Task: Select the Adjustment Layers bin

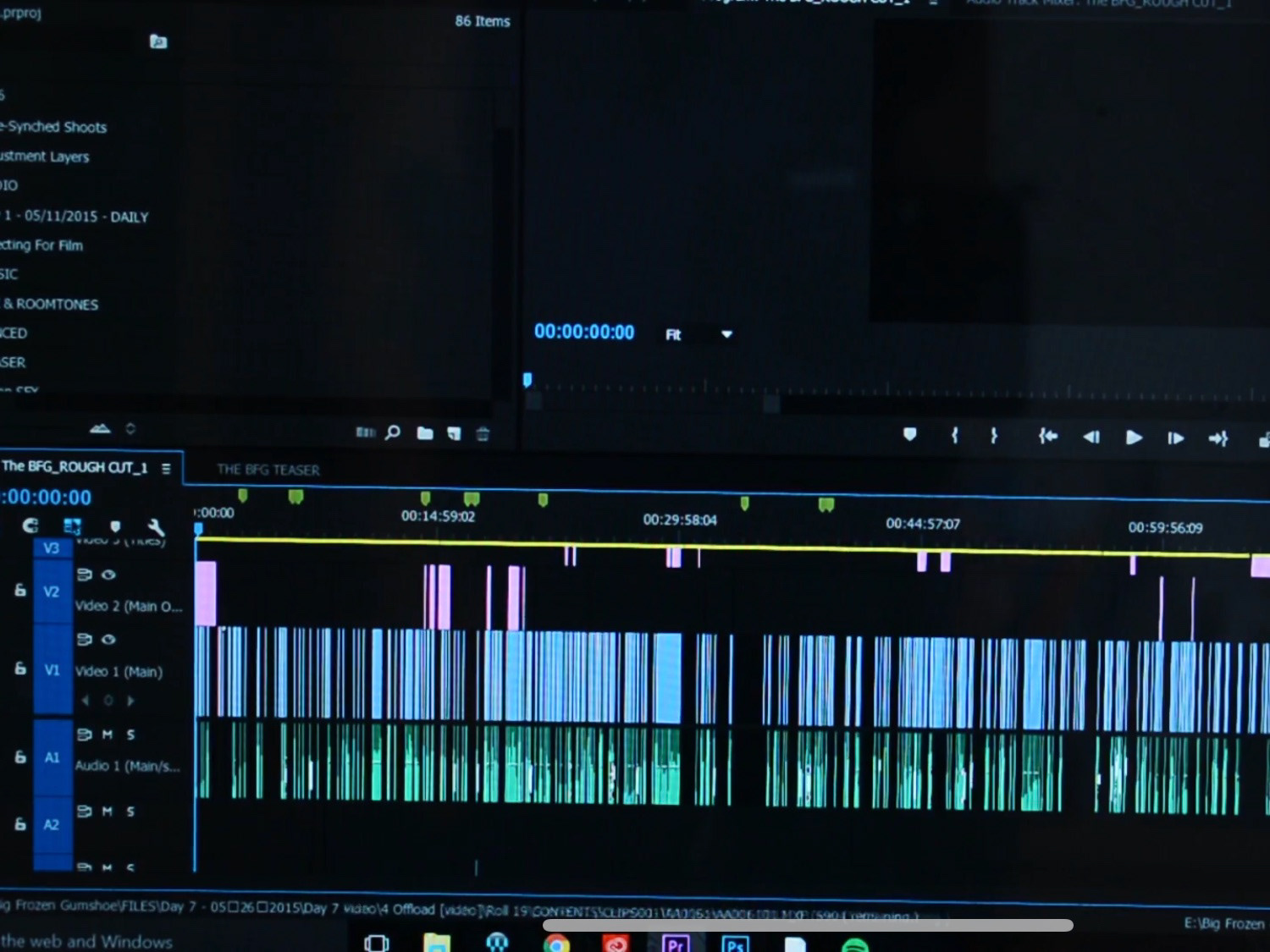Action: [x=44, y=157]
